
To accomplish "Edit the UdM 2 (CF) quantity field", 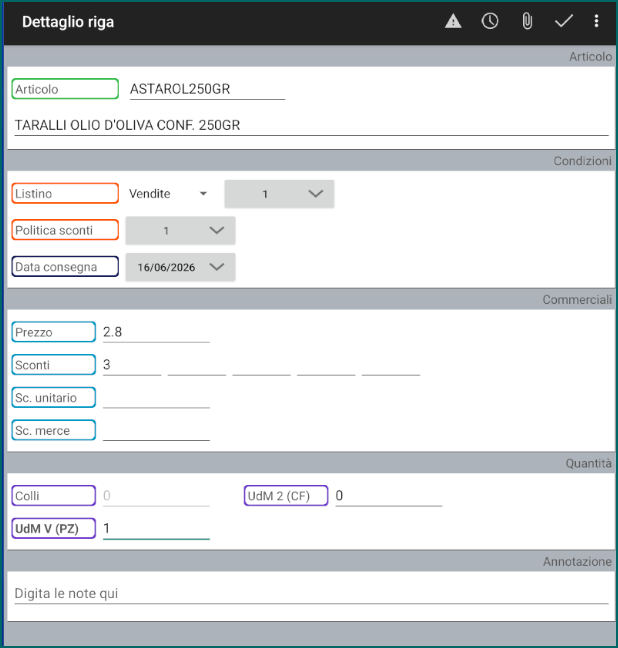I will [389, 496].
